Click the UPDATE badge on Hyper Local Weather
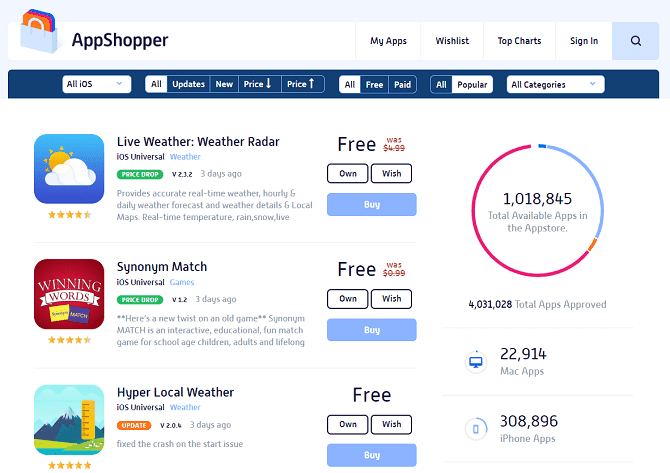Image resolution: width=670 pixels, height=473 pixels. (x=134, y=426)
